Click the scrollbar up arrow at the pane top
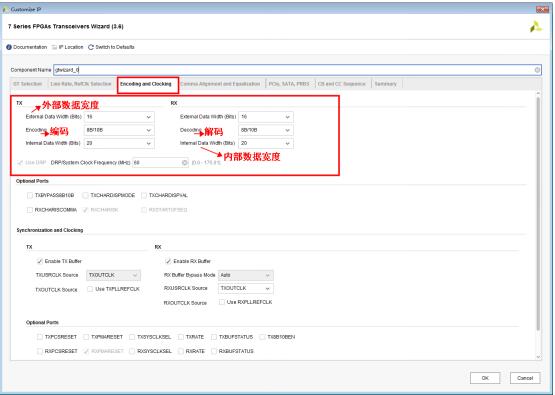This screenshot has height=395, width=555. pyautogui.click(x=538, y=93)
